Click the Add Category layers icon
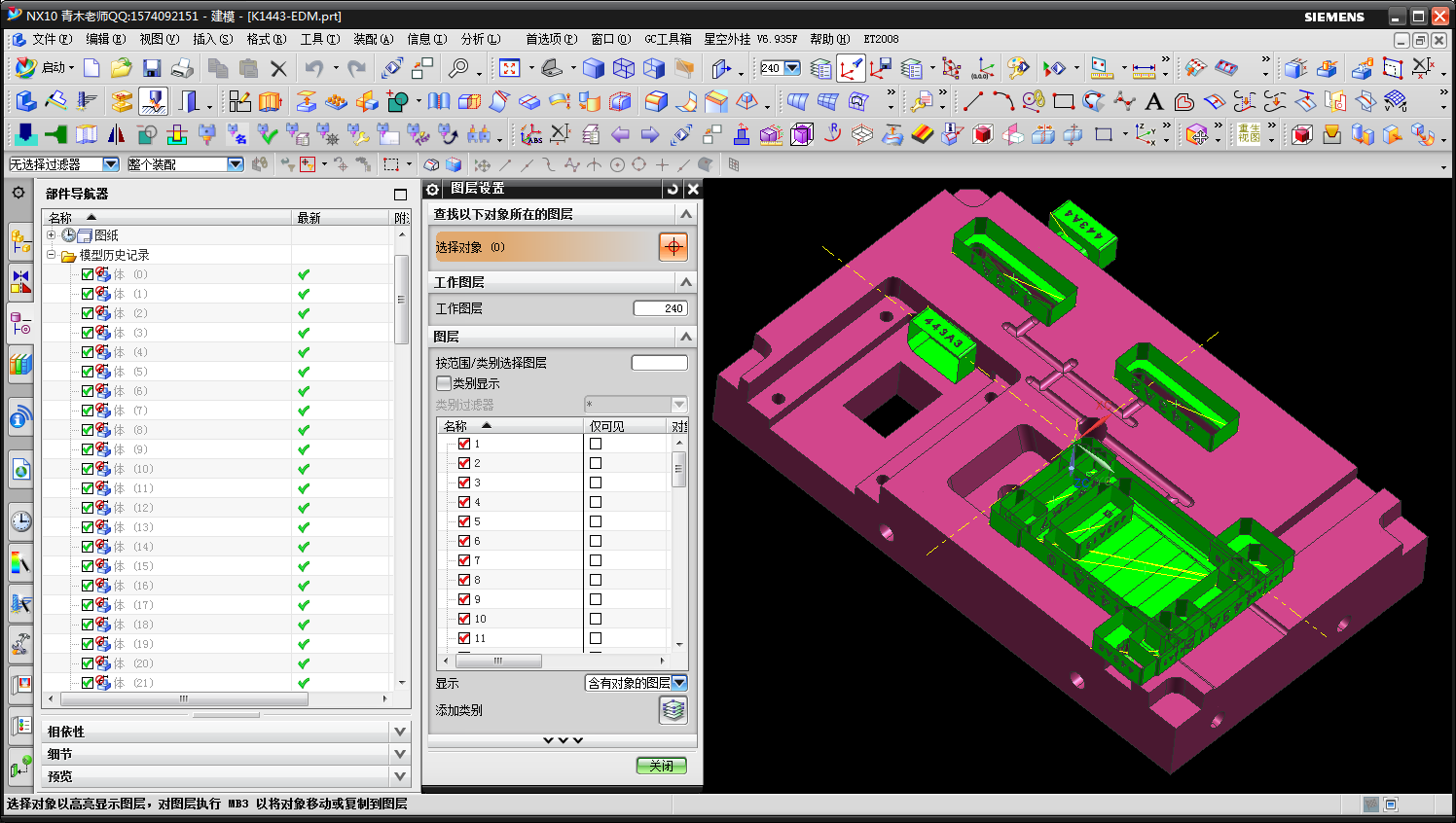 click(673, 710)
